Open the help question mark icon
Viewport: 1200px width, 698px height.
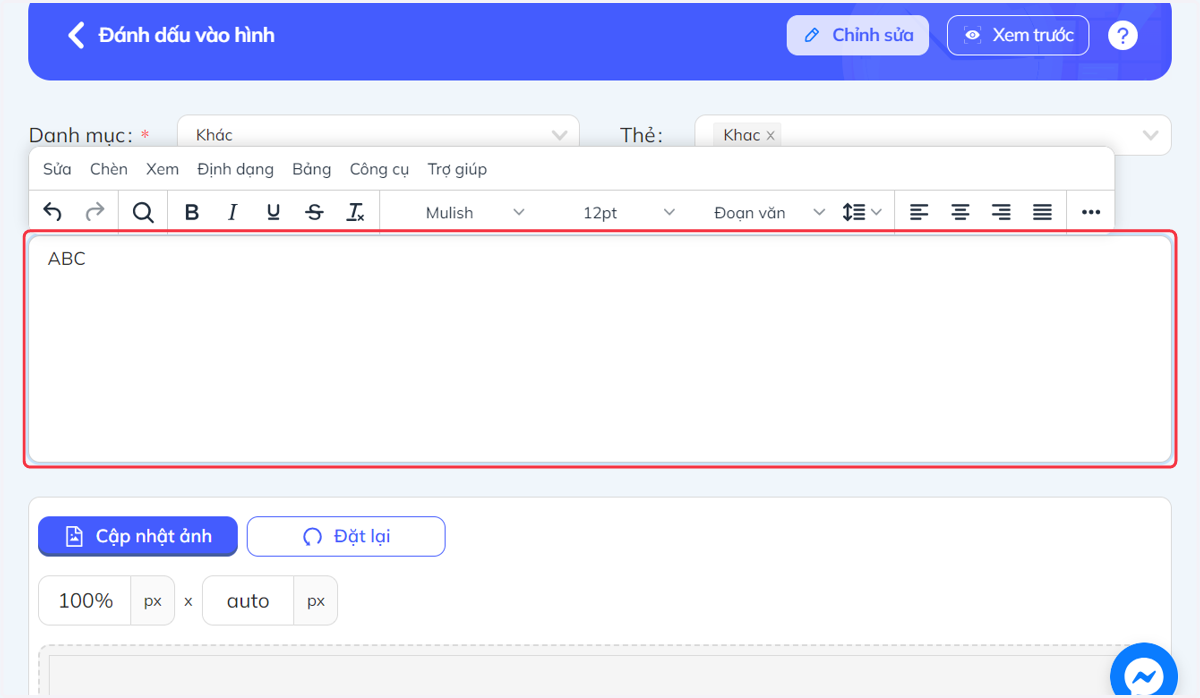point(1123,35)
